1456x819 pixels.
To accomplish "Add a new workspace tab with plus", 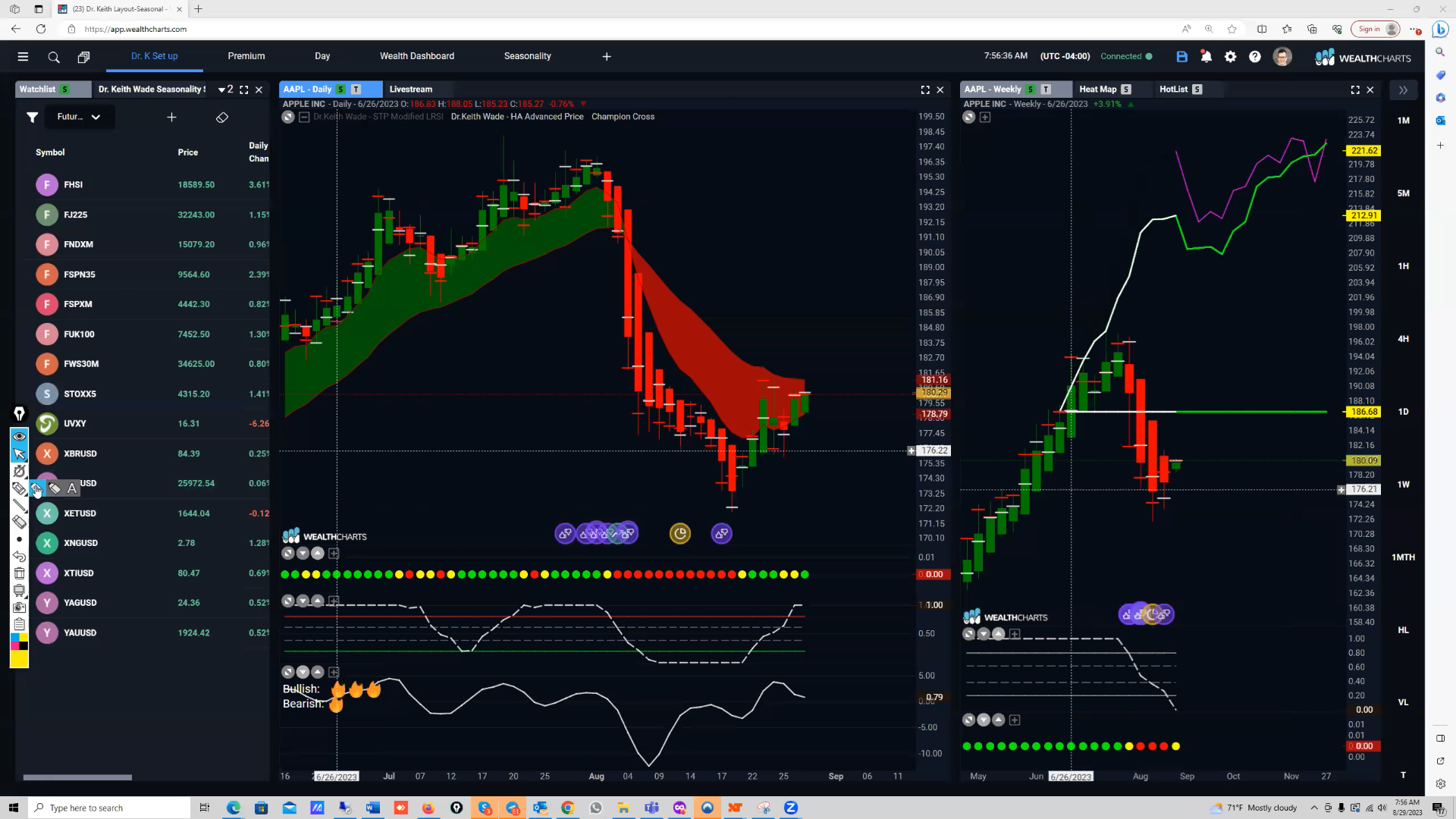I will pos(607,56).
